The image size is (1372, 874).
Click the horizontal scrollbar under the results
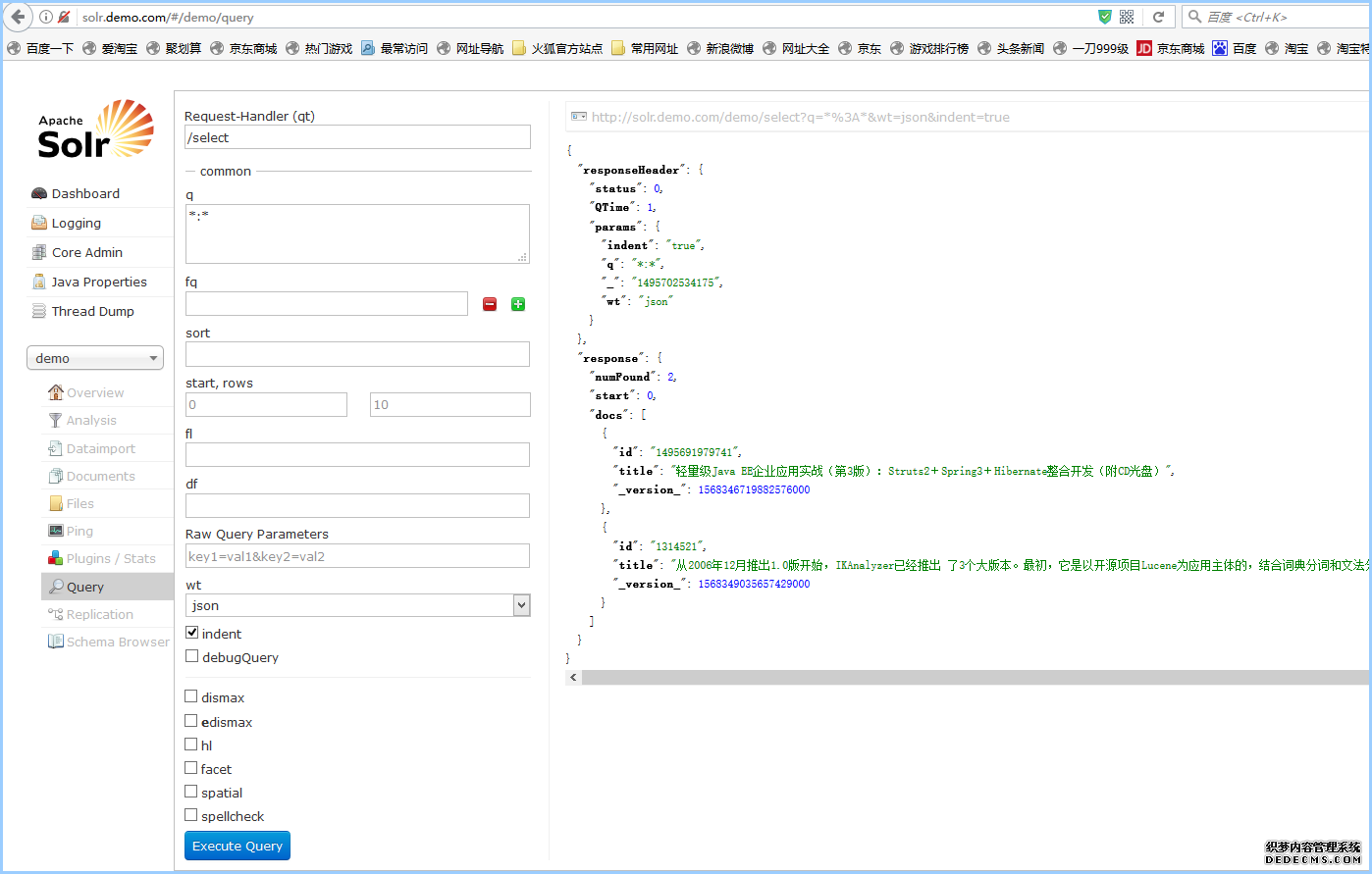972,678
